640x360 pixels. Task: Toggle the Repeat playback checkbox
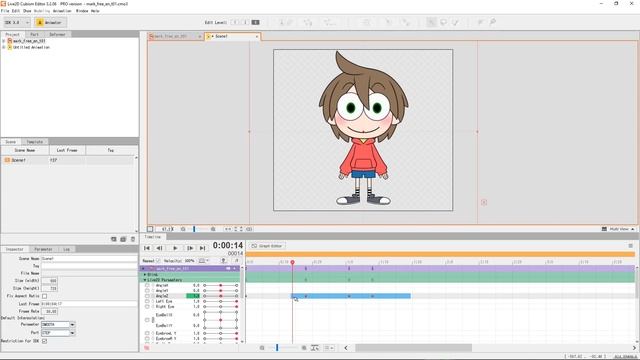click(158, 260)
